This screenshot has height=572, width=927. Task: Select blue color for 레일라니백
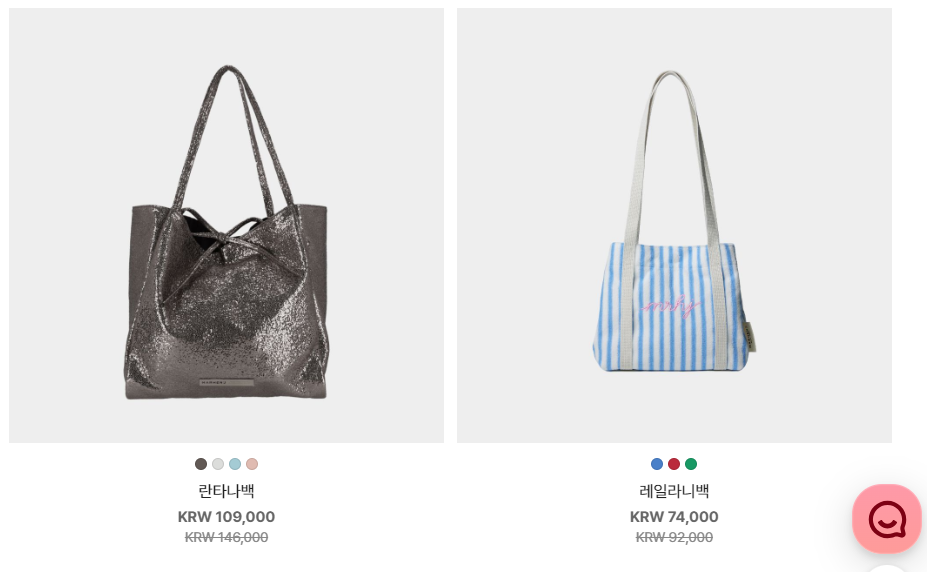coord(657,464)
